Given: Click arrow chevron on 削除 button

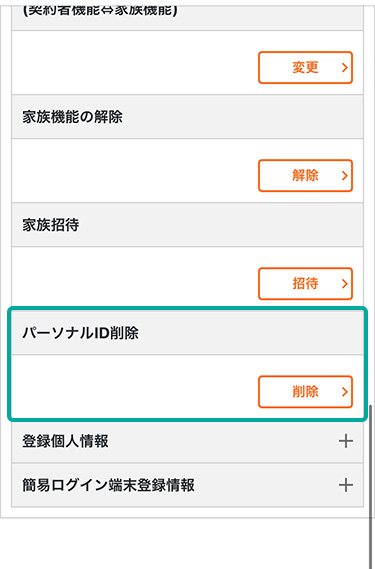Looking at the screenshot, I should tap(345, 392).
